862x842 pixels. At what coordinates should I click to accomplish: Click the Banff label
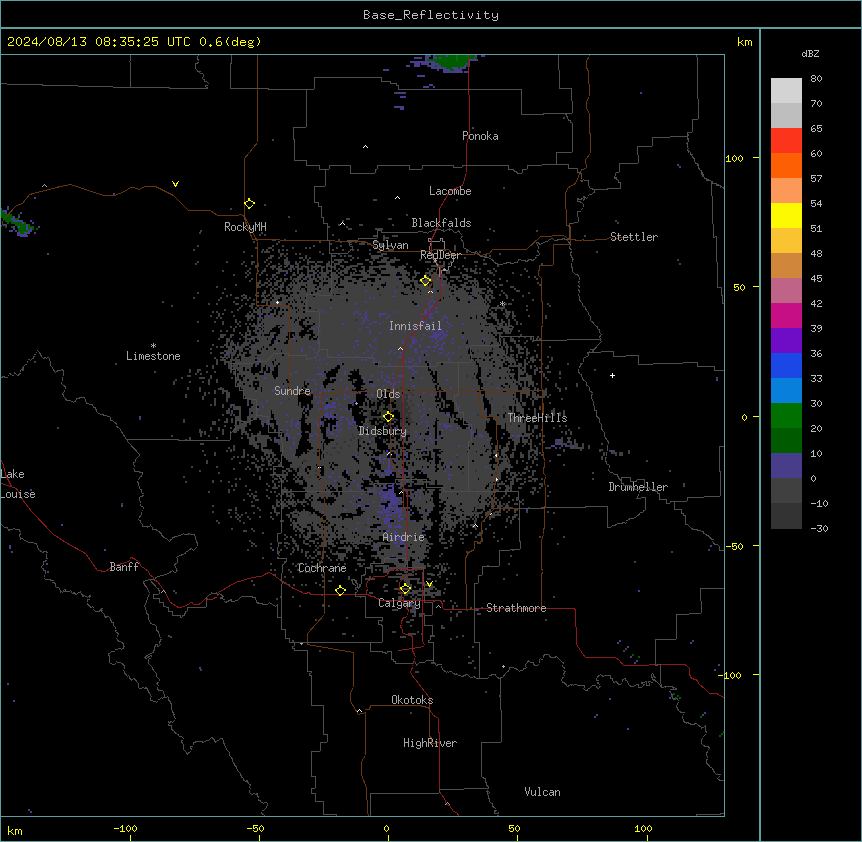(124, 567)
